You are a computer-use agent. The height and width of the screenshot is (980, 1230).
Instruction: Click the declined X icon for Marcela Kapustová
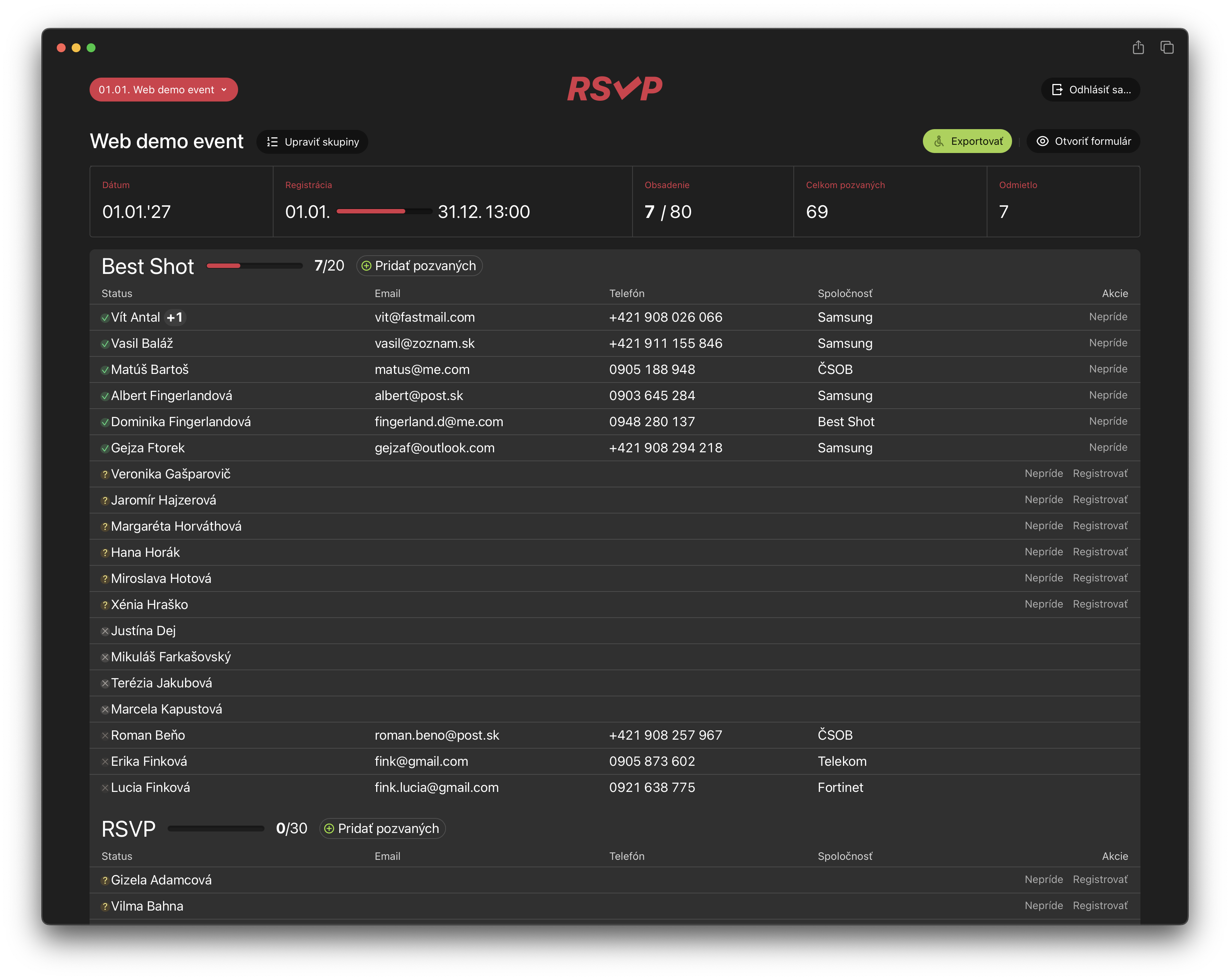tap(105, 709)
